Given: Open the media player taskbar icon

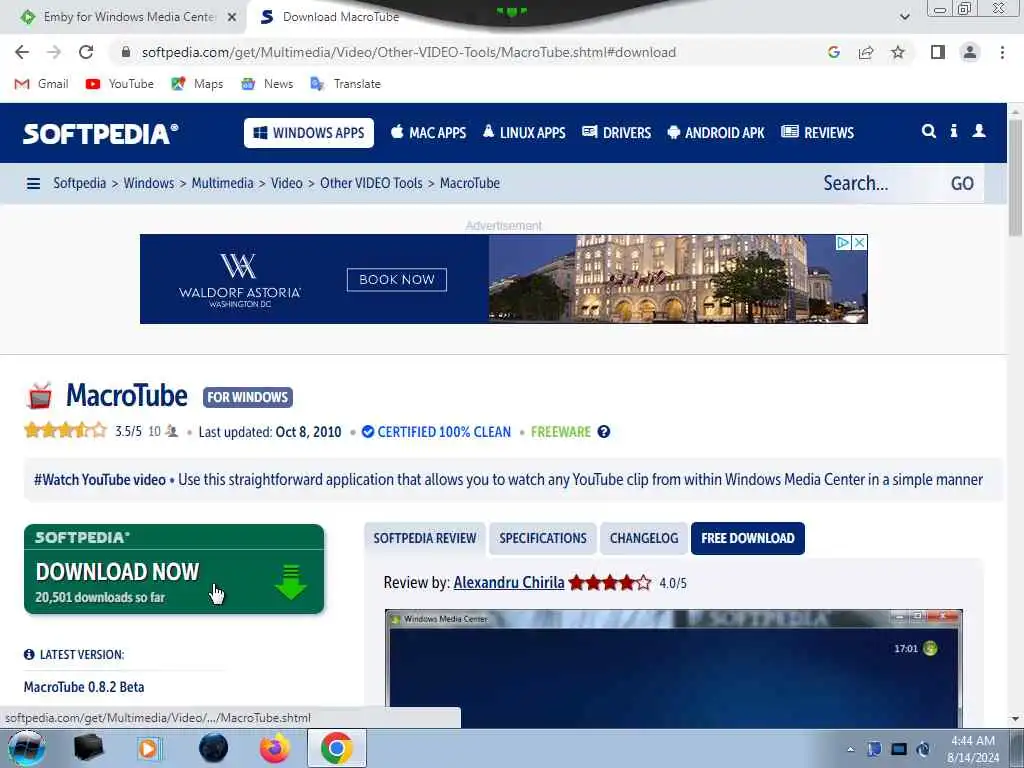Looking at the screenshot, I should 149,748.
